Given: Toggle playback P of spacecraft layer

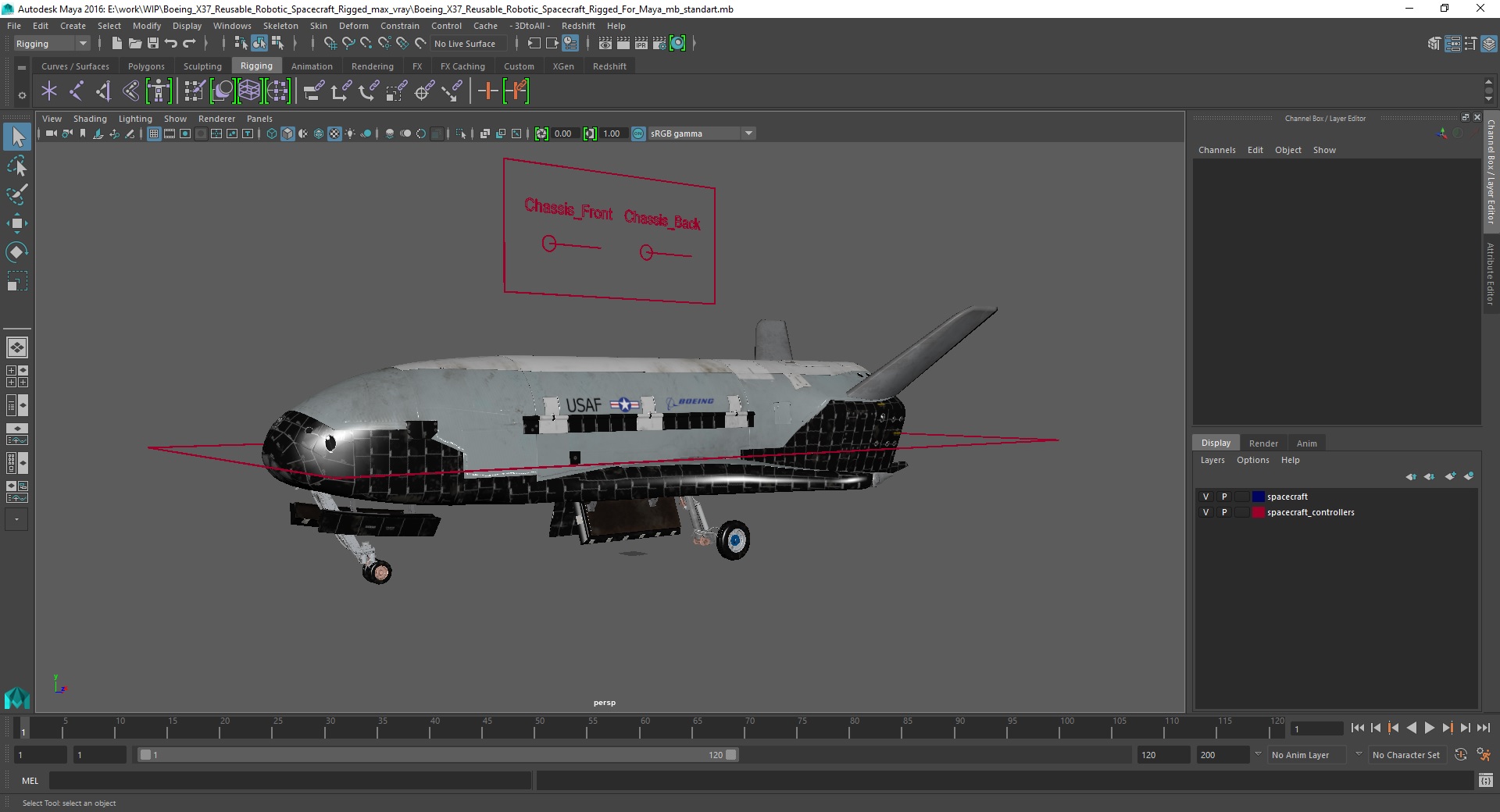Looking at the screenshot, I should click(1224, 497).
